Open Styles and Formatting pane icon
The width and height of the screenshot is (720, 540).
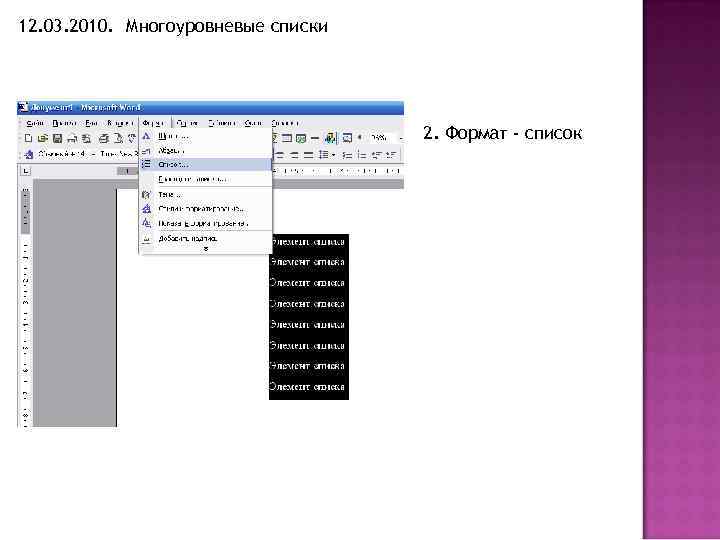tap(29, 154)
